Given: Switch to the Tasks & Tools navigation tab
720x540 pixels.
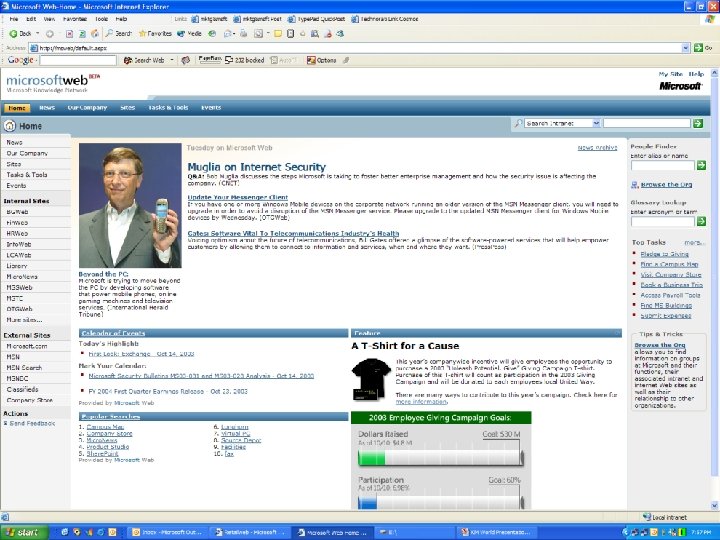Looking at the screenshot, I should 168,108.
